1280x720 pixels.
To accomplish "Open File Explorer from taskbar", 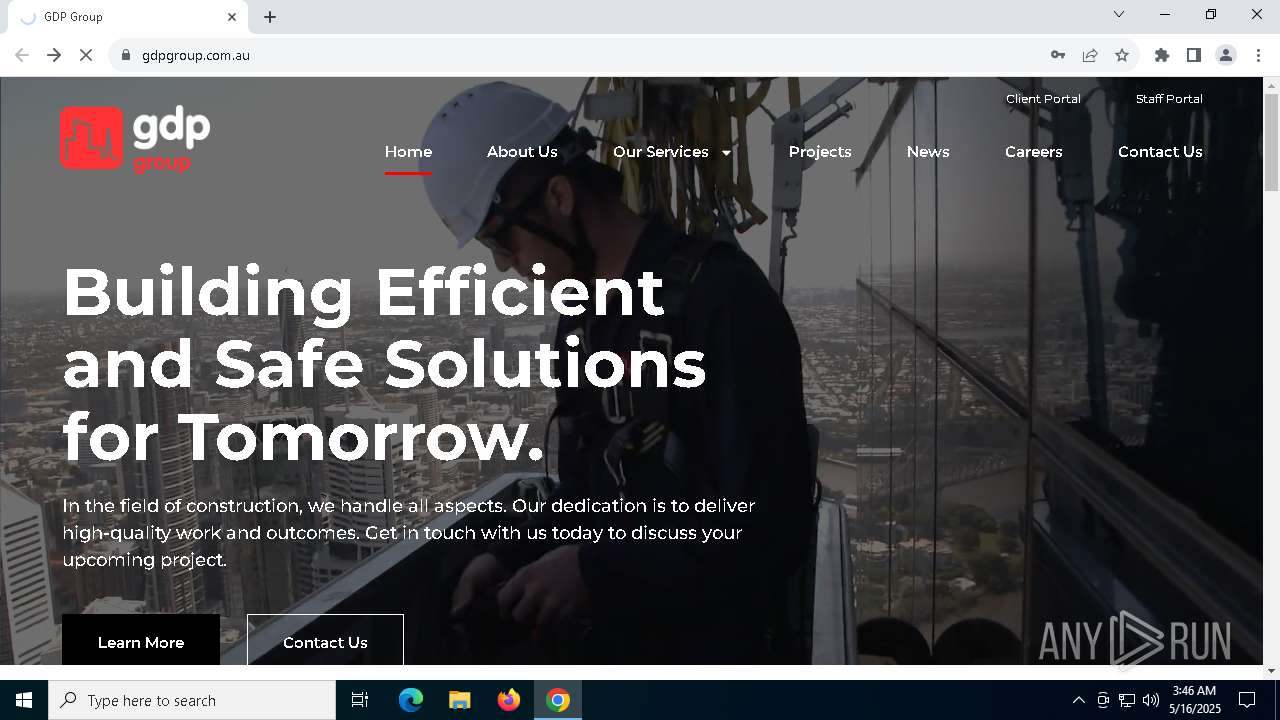I will (459, 700).
